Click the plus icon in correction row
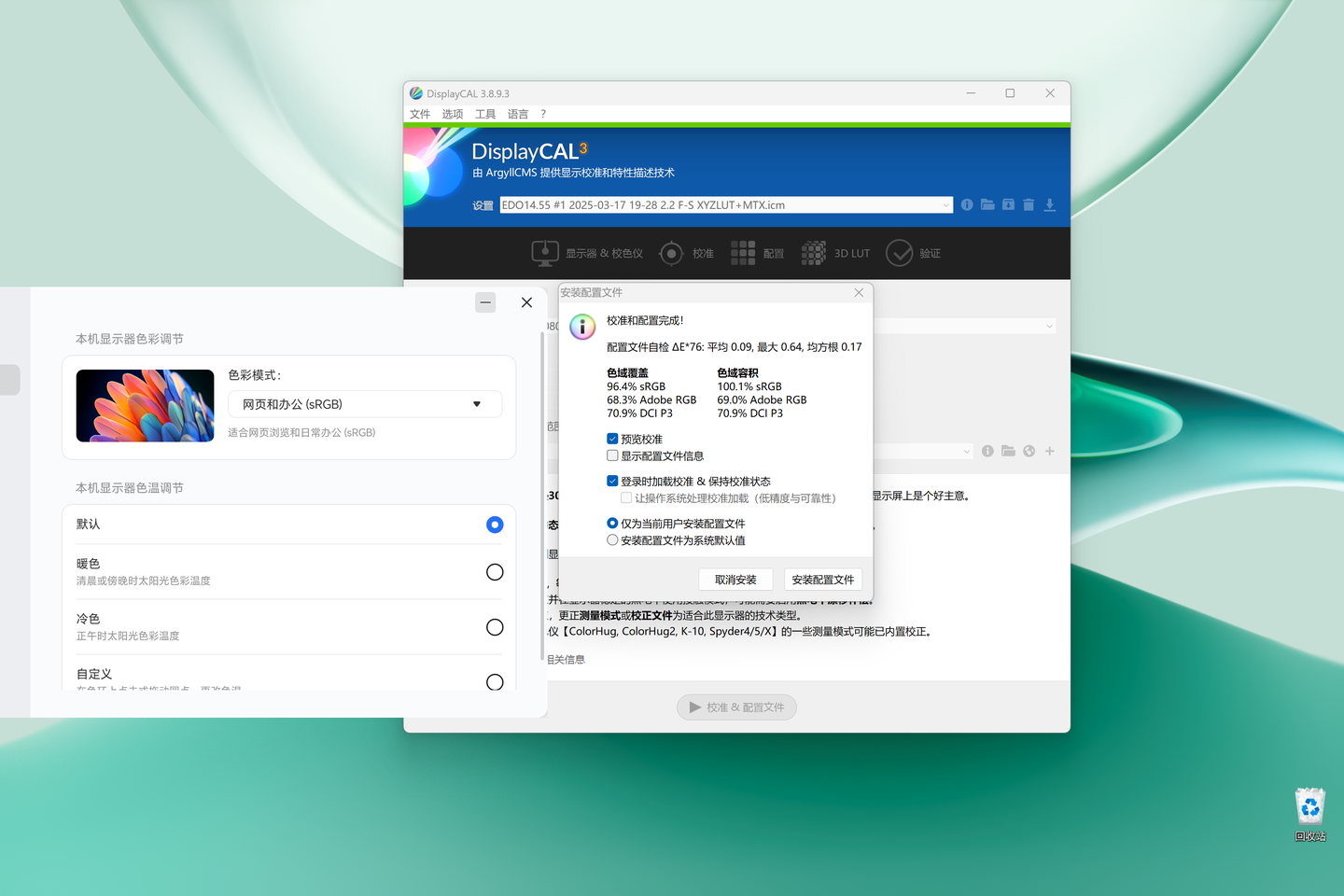Screen dimensions: 1344x896 pyautogui.click(x=1049, y=451)
